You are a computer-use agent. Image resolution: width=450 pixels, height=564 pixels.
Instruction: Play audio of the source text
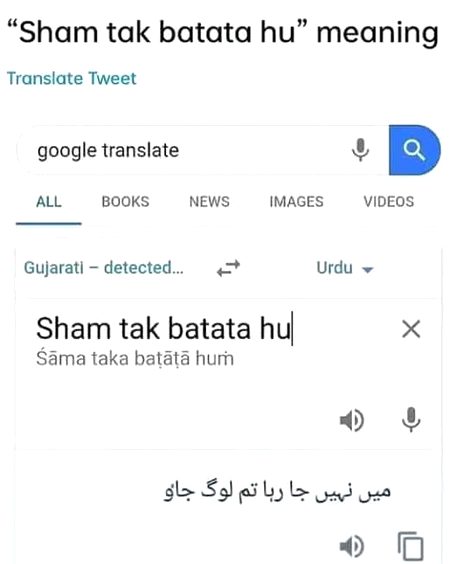click(x=352, y=420)
